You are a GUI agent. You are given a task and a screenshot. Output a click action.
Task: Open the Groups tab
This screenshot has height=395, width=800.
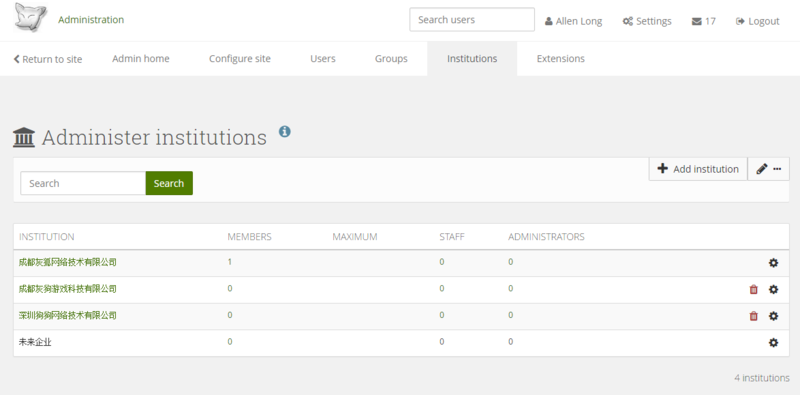click(391, 59)
